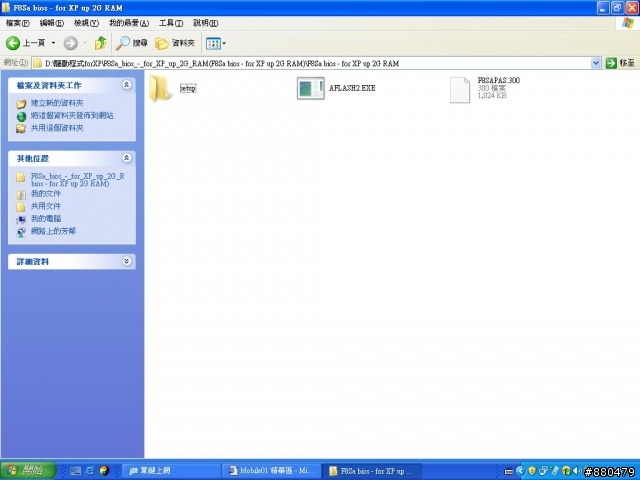Click the globe publish-to-web icon
This screenshot has height=480, width=640.
[x=21, y=116]
